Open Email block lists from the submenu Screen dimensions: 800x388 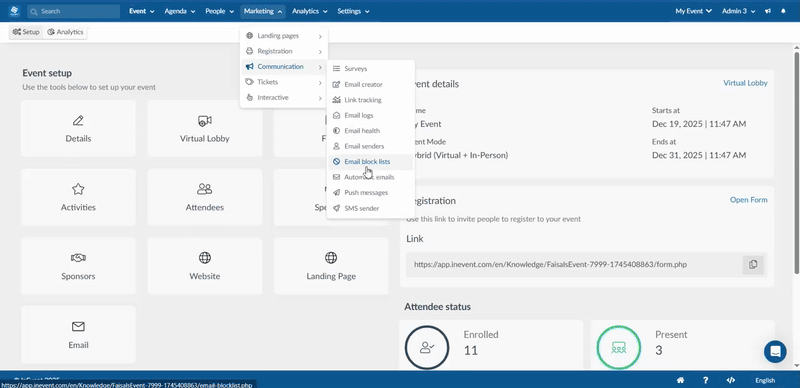click(x=370, y=162)
